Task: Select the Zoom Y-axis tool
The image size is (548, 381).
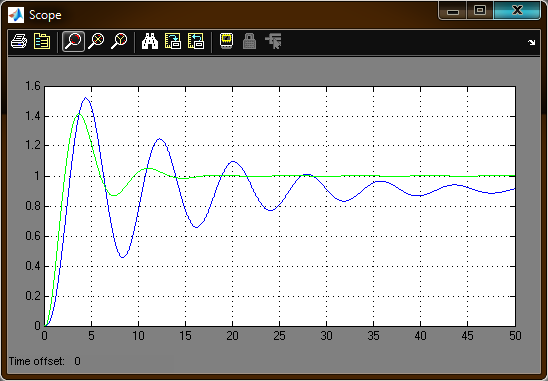Action: pos(119,41)
